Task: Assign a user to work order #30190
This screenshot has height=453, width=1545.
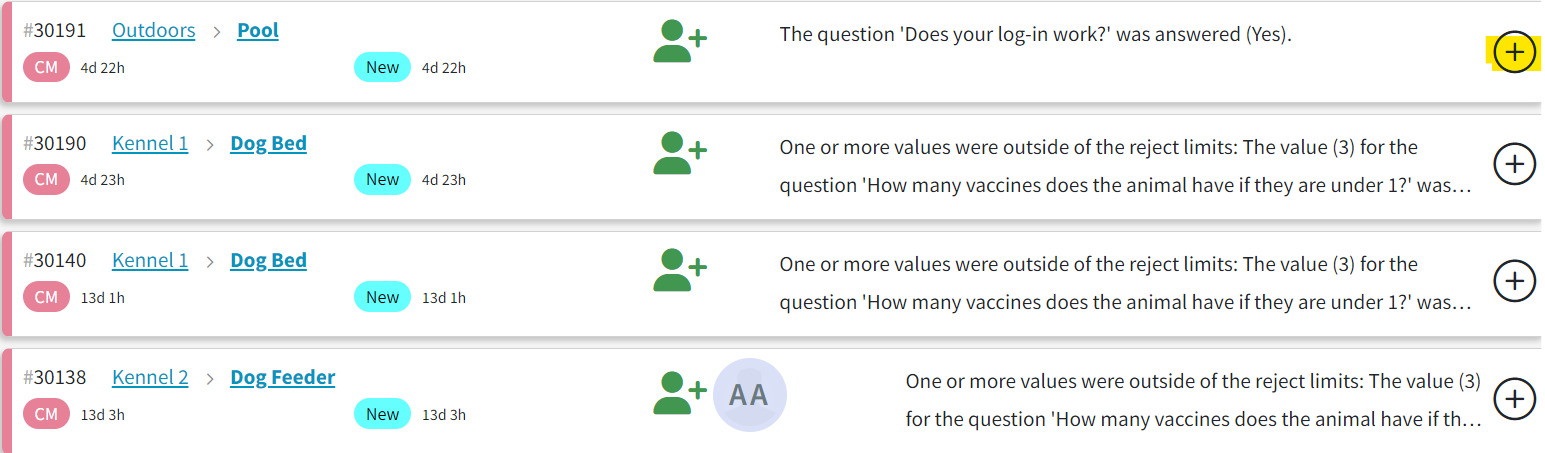Action: point(680,153)
